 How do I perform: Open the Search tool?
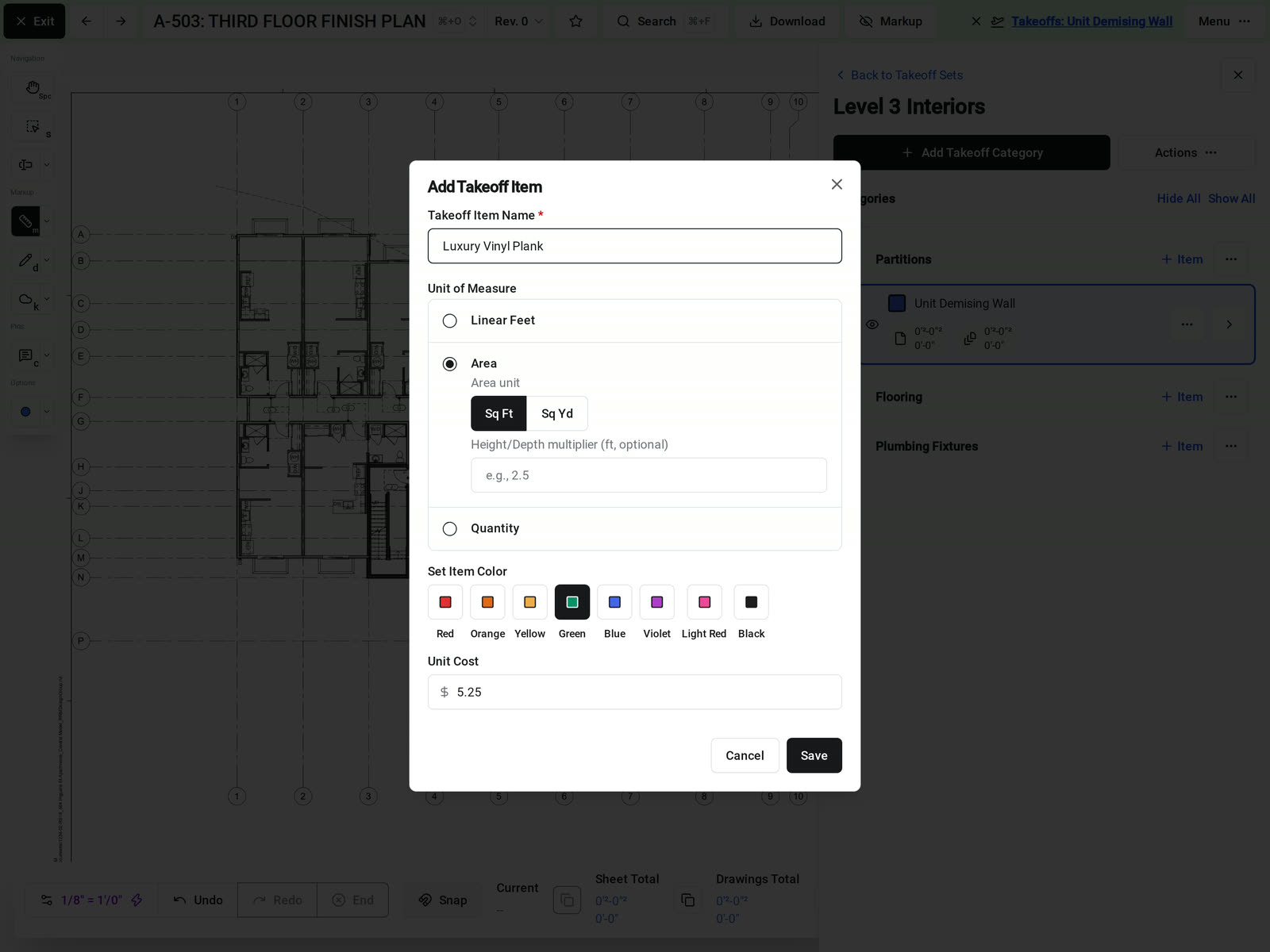coord(664,21)
